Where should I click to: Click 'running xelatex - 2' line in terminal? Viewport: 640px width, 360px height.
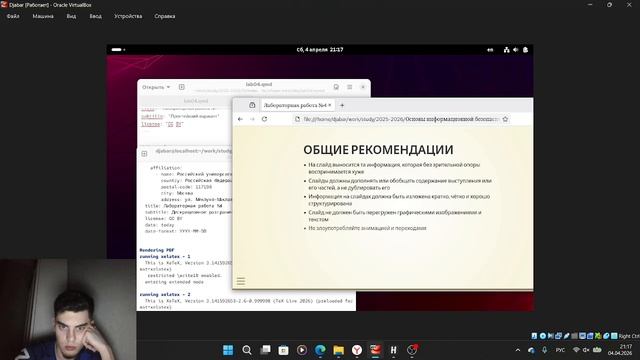165,294
